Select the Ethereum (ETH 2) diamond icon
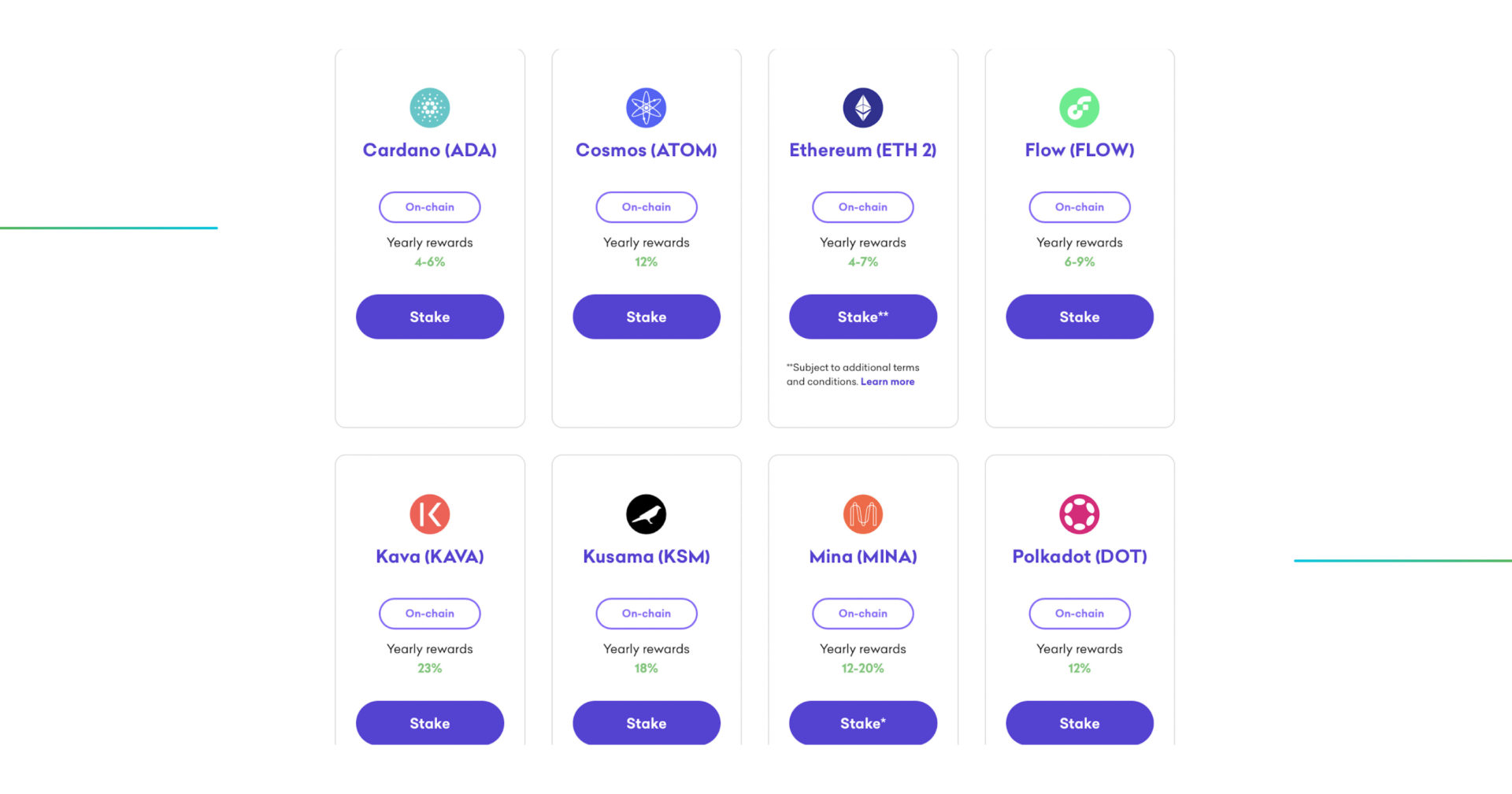1512x794 pixels. pos(862,108)
